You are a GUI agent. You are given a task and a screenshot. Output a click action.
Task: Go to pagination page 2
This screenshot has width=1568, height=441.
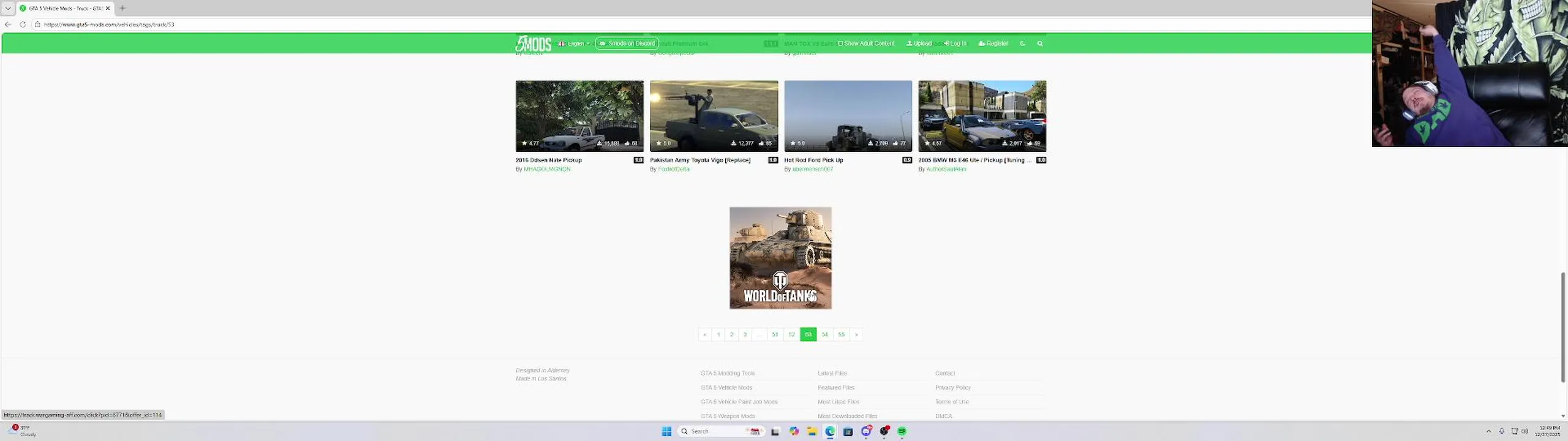[x=732, y=334]
